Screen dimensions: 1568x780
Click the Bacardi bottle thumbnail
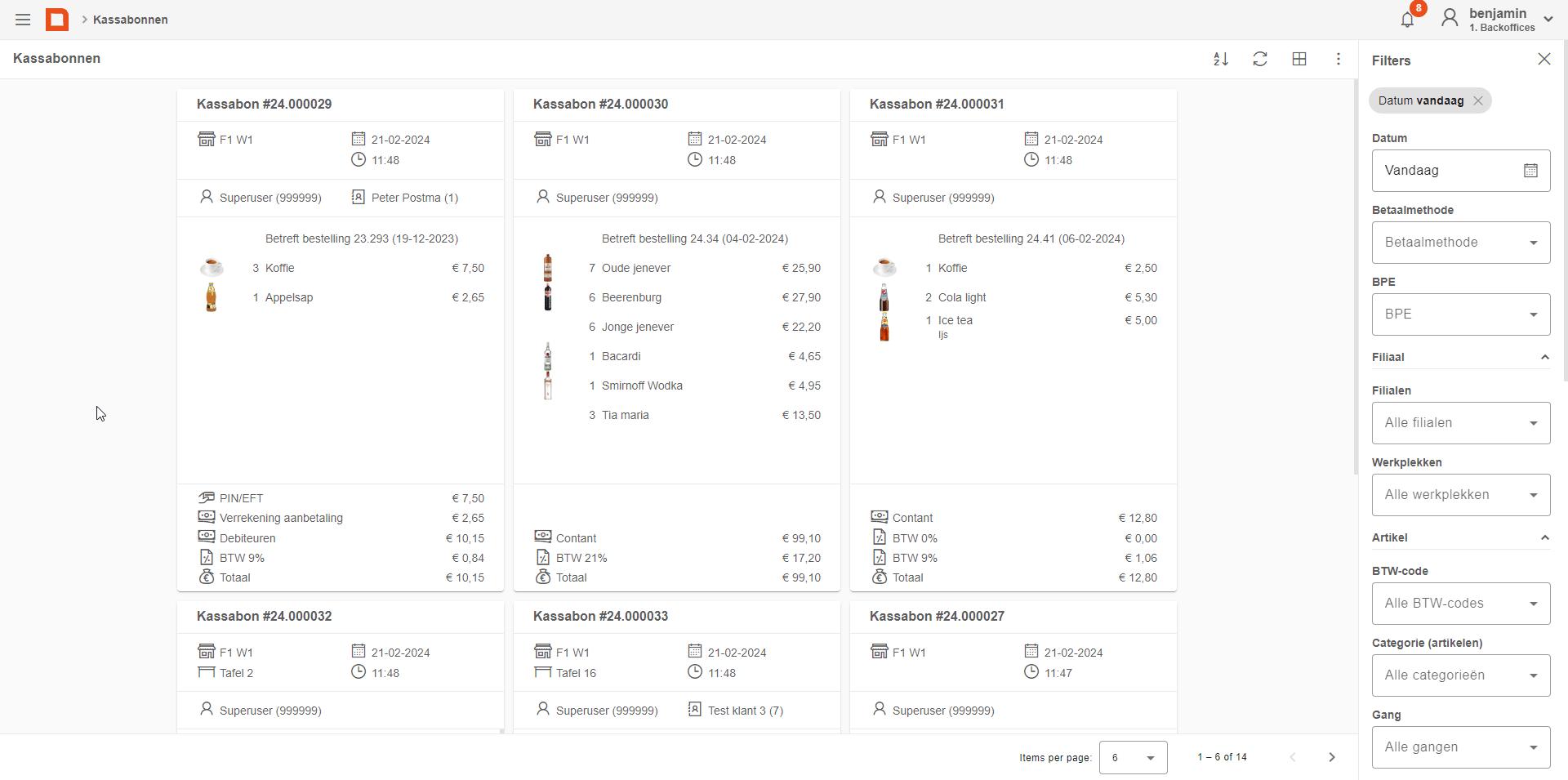pyautogui.click(x=548, y=356)
